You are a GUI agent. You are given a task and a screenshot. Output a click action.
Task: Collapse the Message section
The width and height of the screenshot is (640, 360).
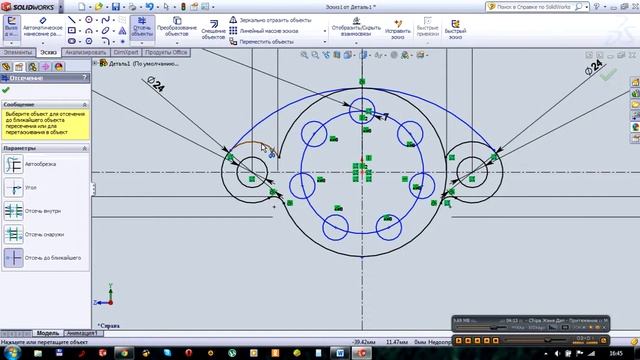[x=84, y=105]
